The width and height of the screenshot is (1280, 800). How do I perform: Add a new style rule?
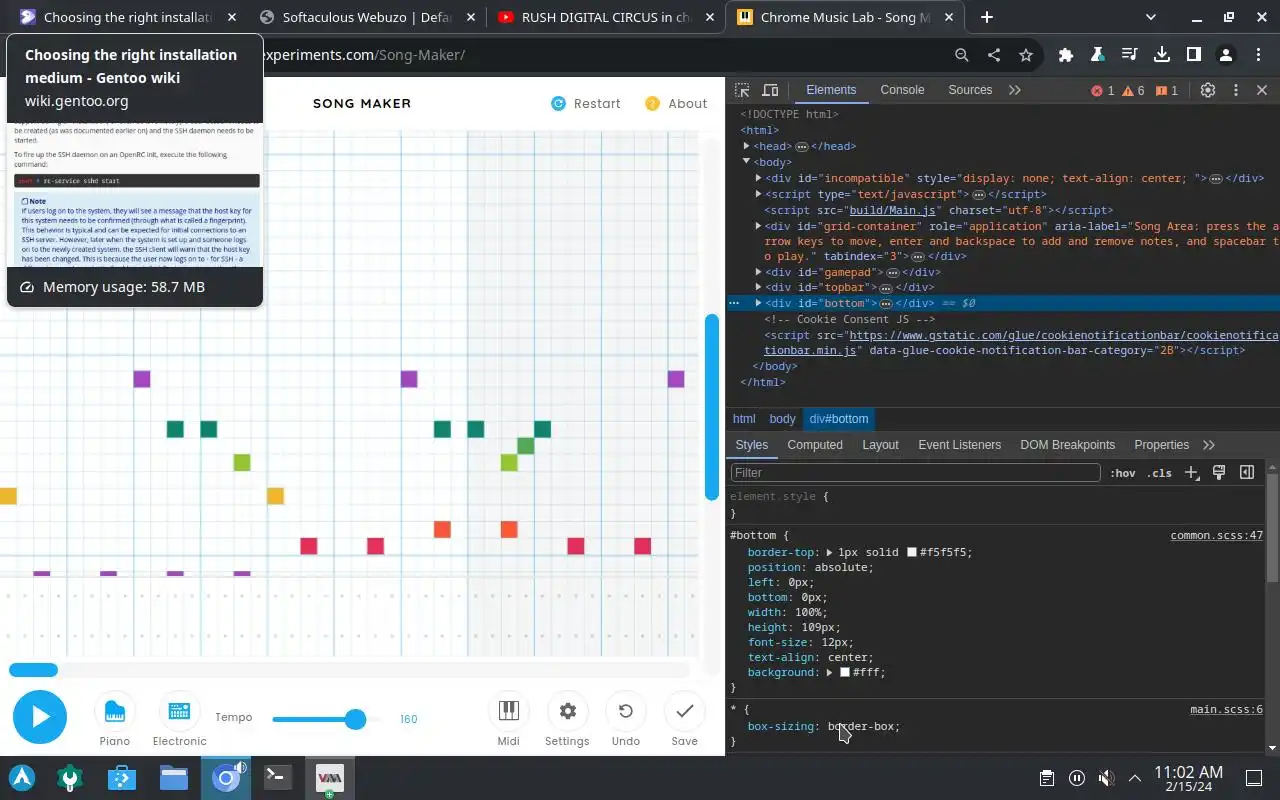pyautogui.click(x=1191, y=473)
